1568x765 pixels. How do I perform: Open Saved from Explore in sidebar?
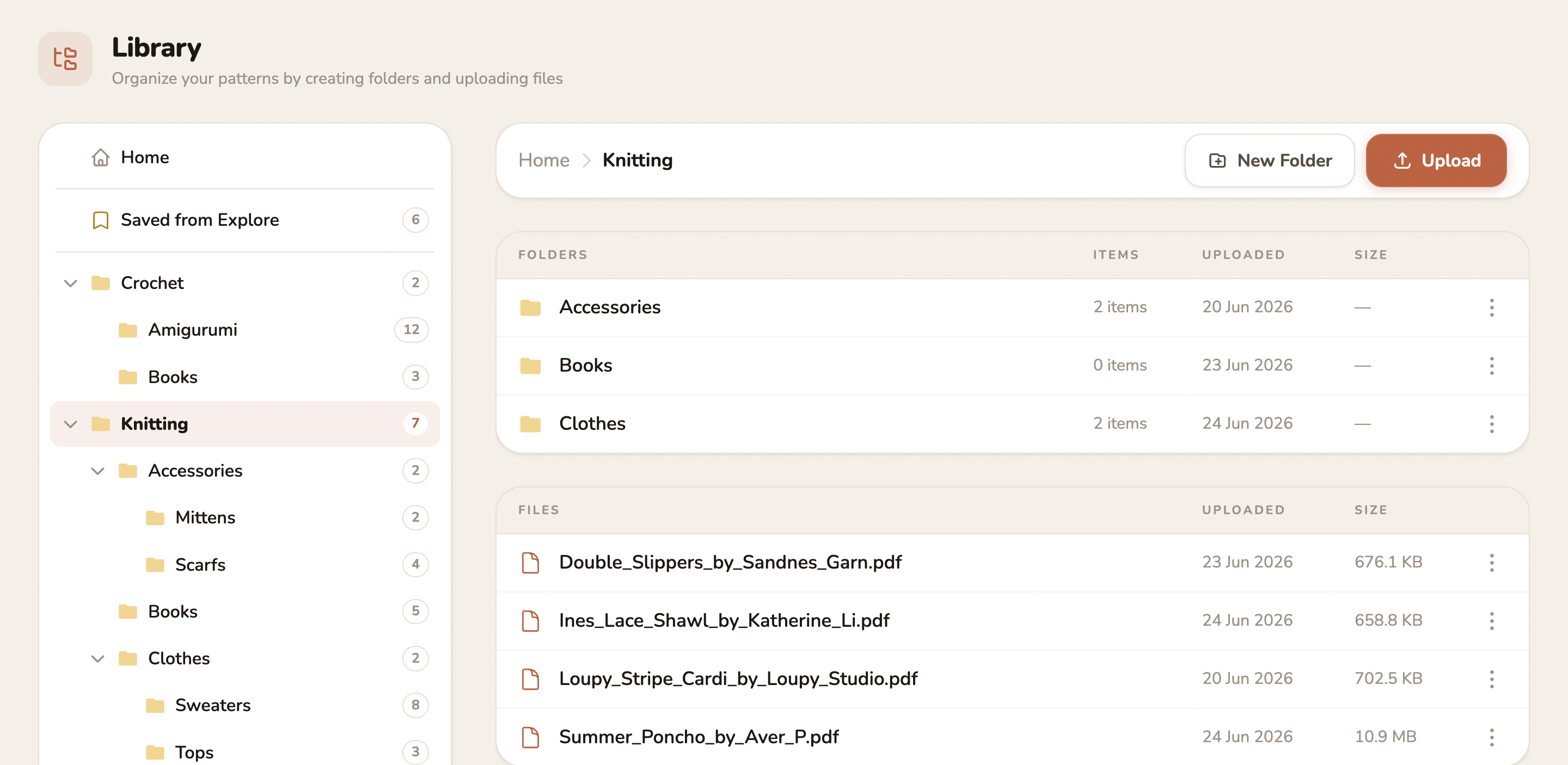pyautogui.click(x=244, y=220)
